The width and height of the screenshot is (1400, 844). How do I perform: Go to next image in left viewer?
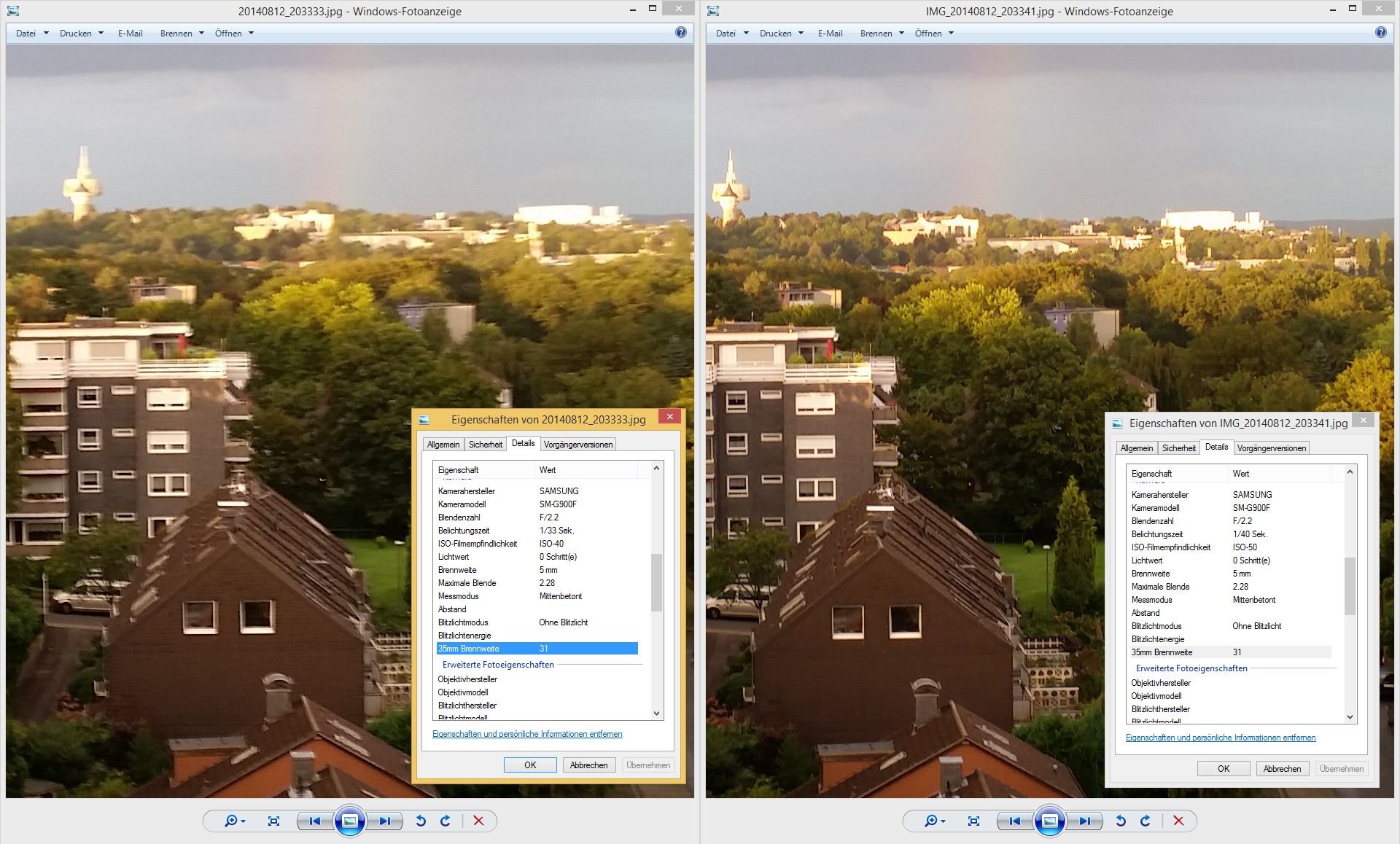[x=384, y=821]
